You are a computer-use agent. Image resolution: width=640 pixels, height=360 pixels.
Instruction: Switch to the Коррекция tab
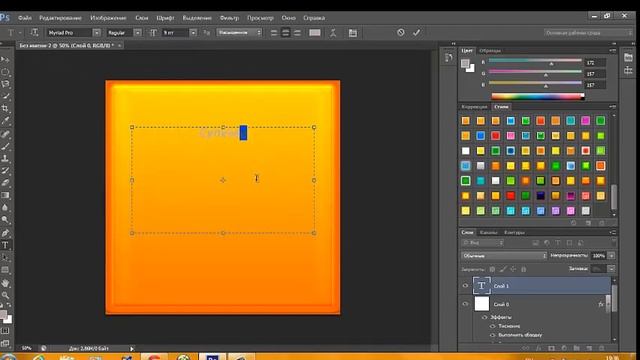click(x=474, y=107)
